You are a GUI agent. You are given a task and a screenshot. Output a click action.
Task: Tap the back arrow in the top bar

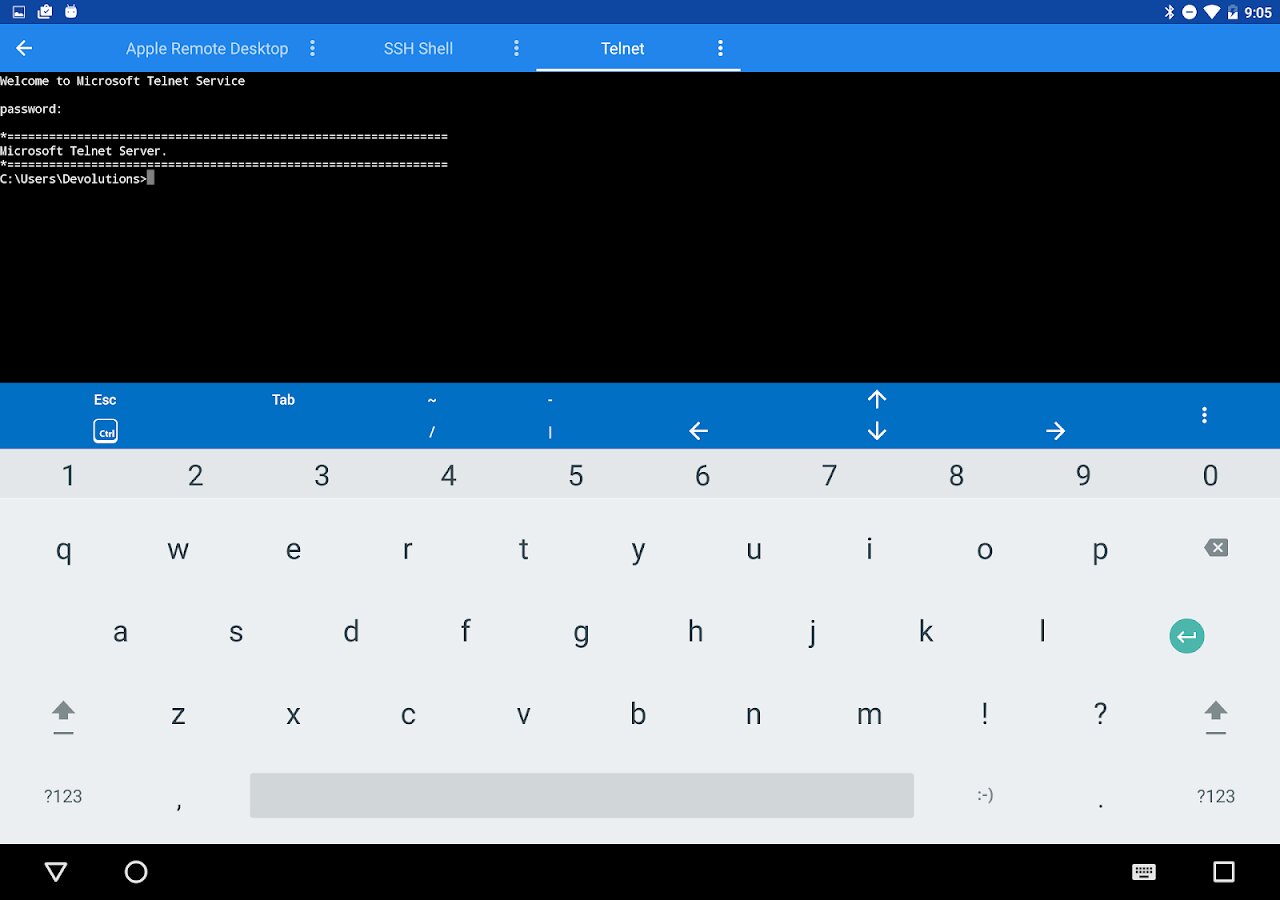[x=25, y=48]
